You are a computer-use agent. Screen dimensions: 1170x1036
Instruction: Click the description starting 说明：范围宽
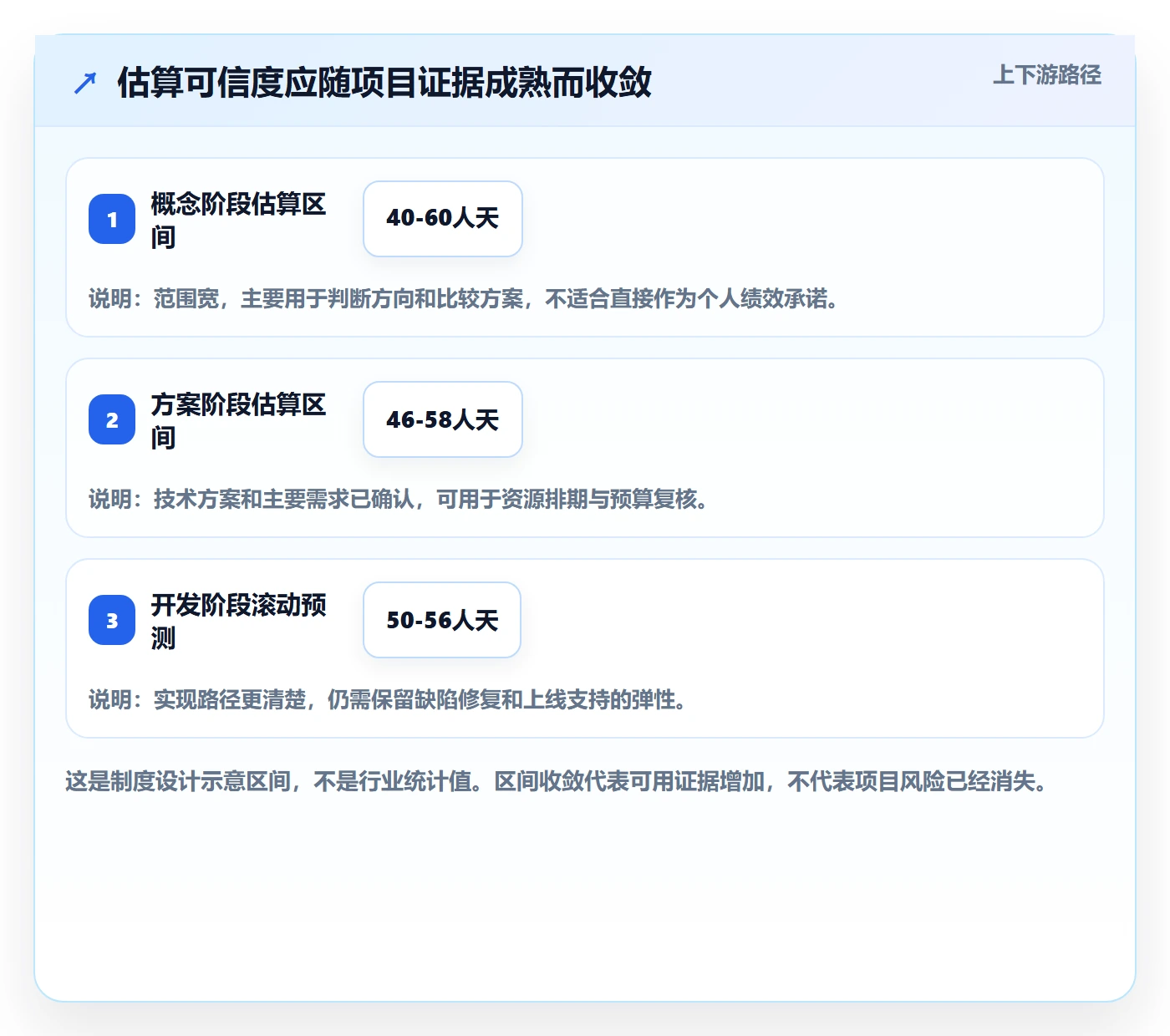465,298
